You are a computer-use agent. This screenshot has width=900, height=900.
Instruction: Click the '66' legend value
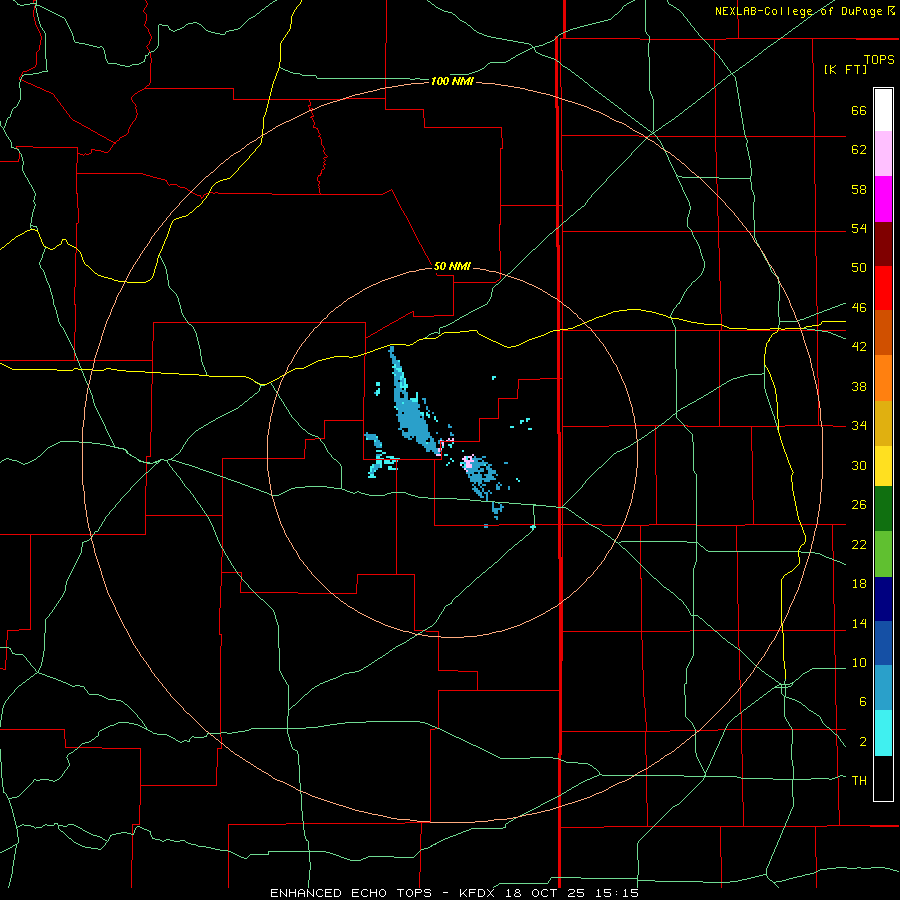pos(859,110)
